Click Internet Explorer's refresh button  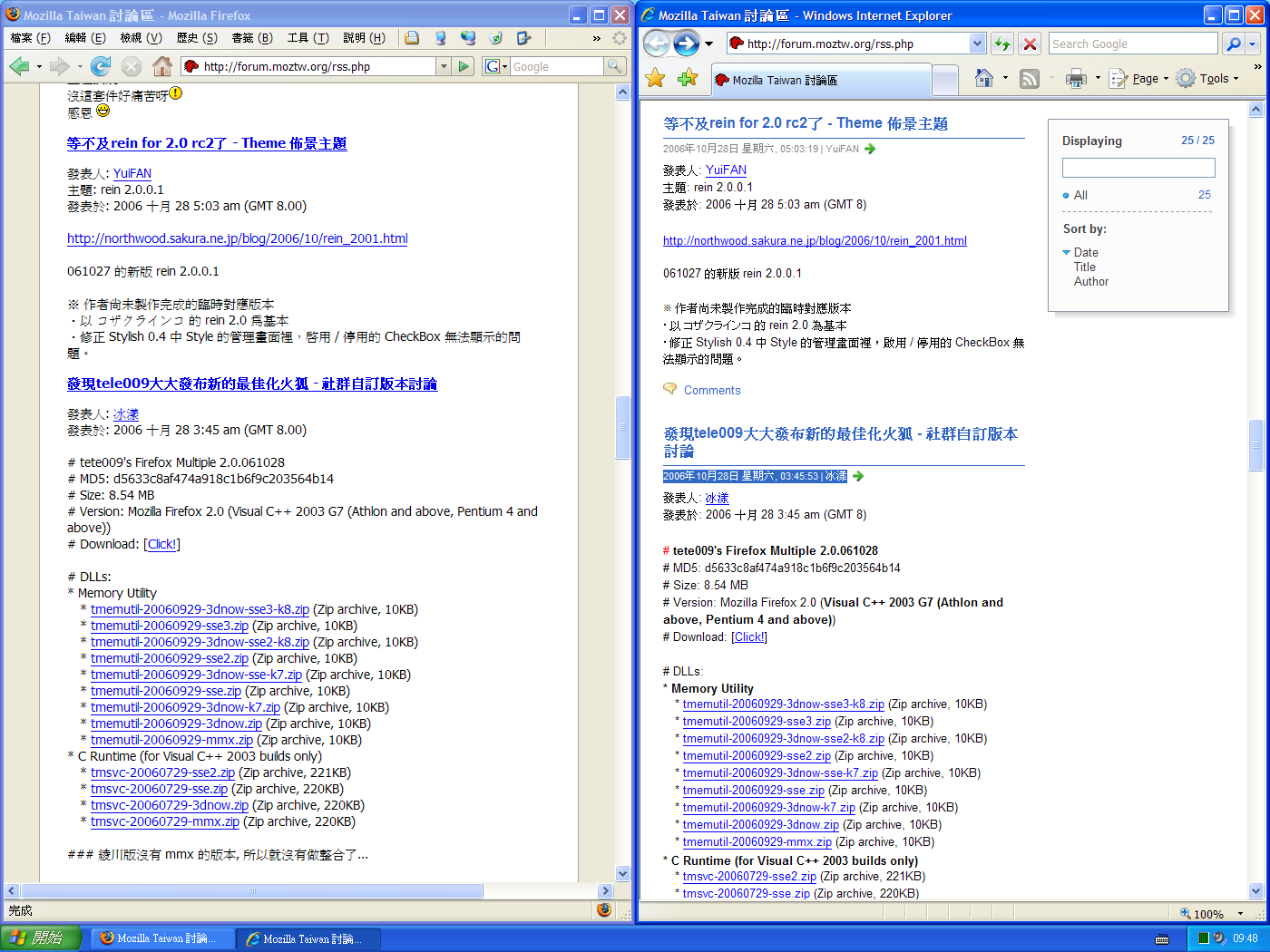click(x=1001, y=44)
